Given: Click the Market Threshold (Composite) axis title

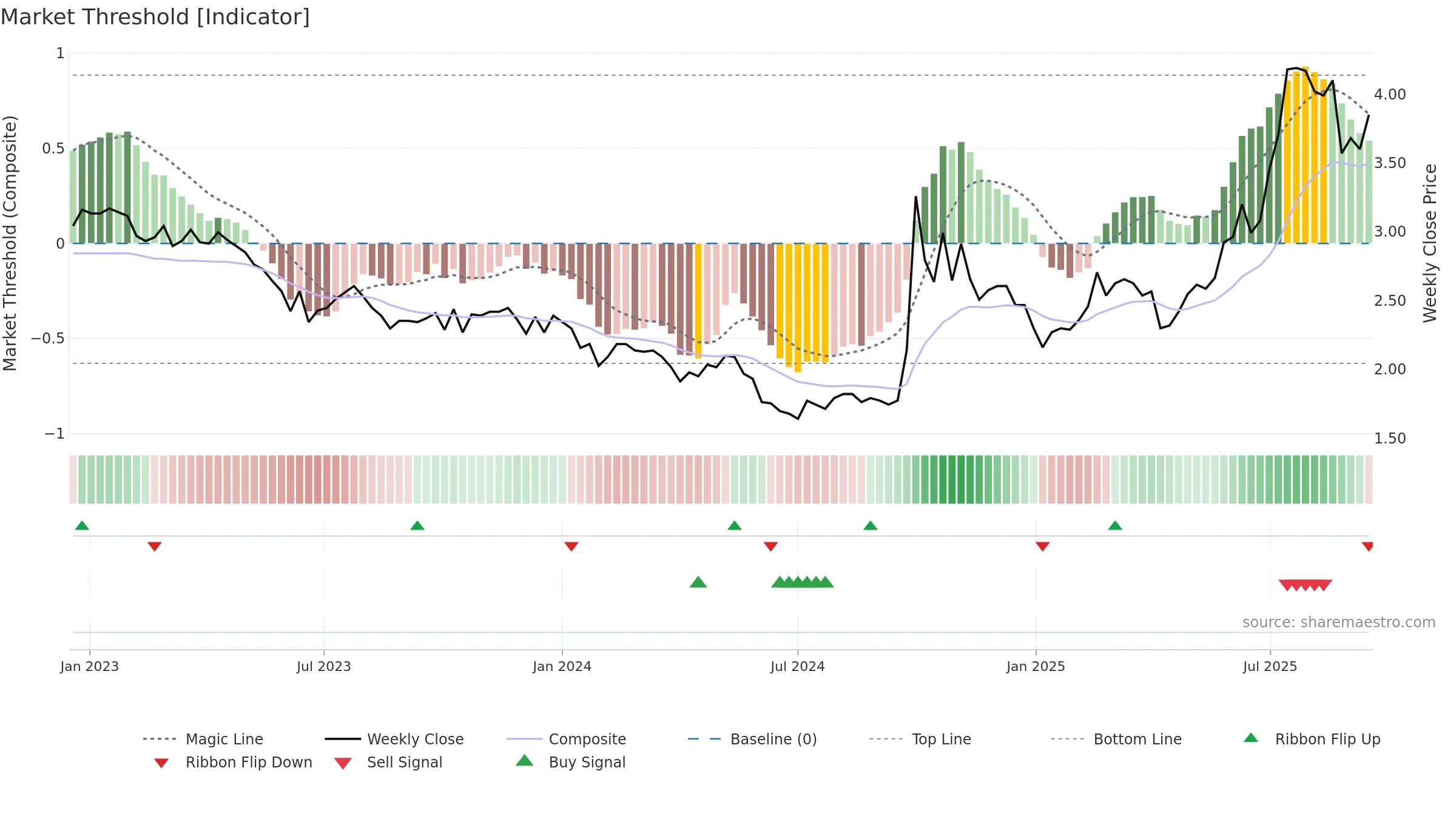Looking at the screenshot, I should [10, 243].
